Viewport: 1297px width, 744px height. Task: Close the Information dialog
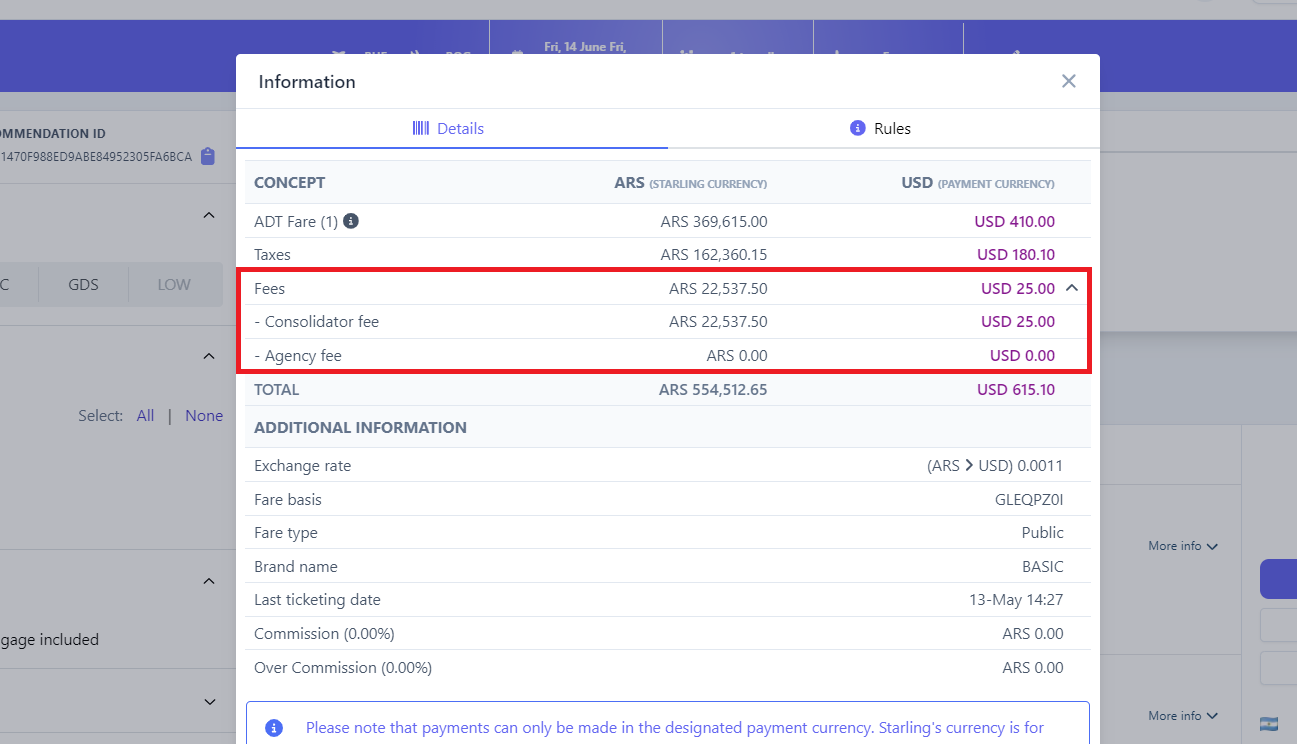pos(1069,81)
